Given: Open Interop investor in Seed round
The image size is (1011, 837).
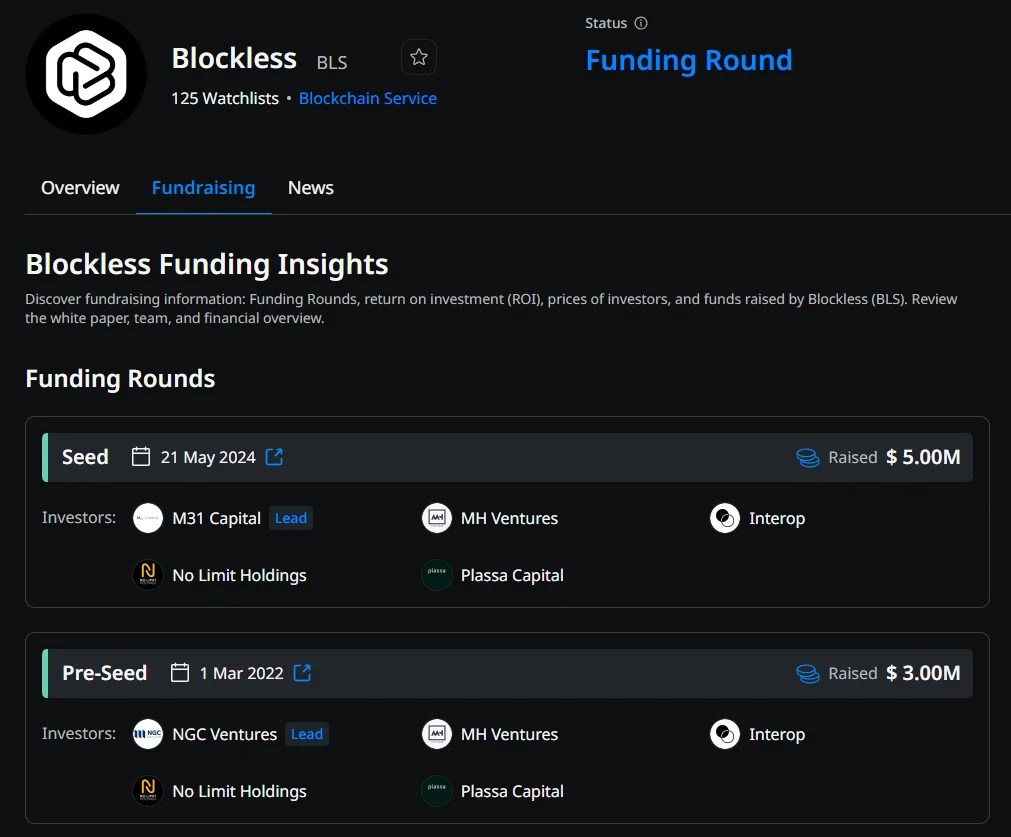Looking at the screenshot, I should pyautogui.click(x=777, y=518).
